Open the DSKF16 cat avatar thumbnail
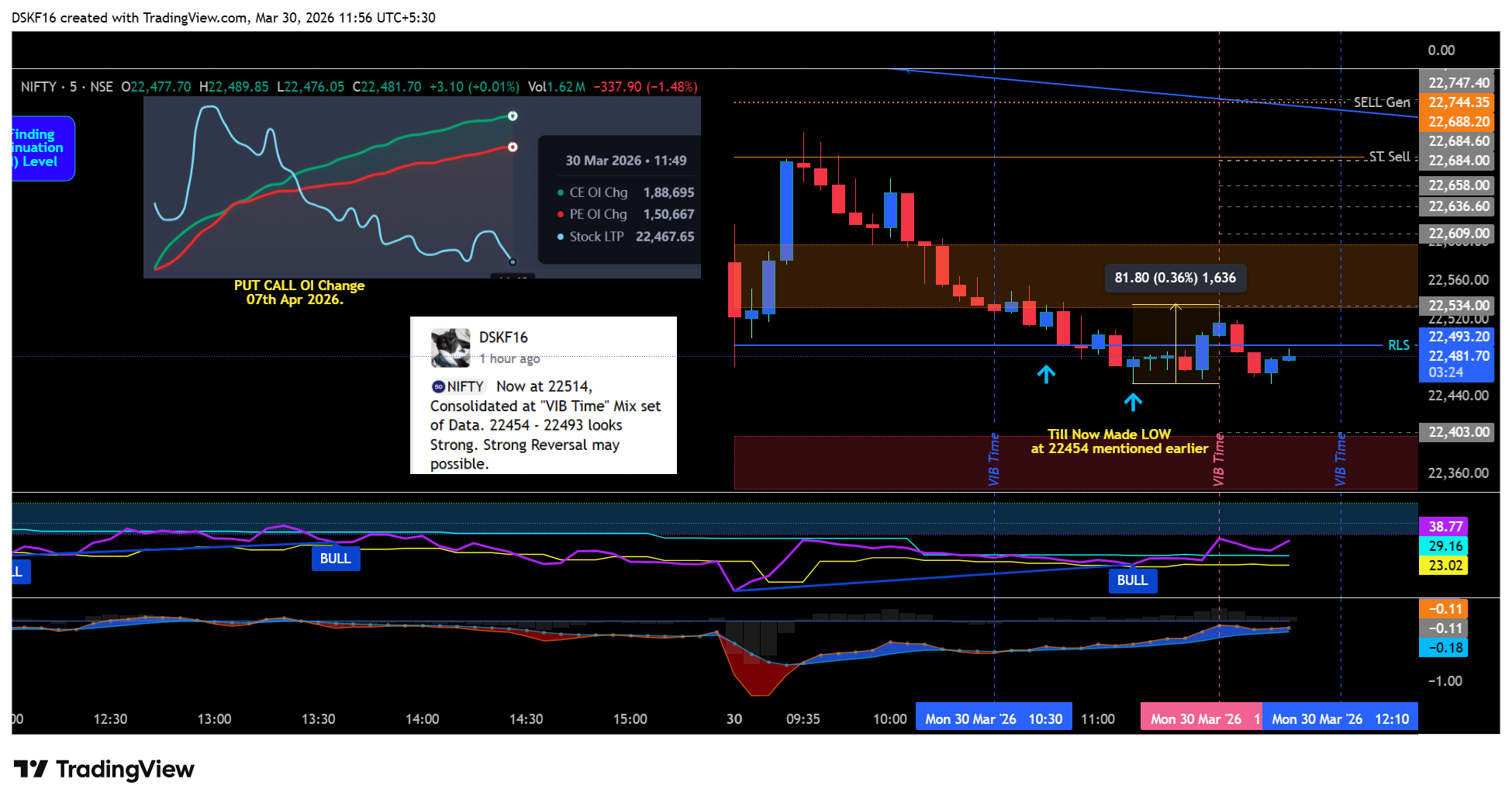This screenshot has width=1512, height=803. (x=450, y=347)
